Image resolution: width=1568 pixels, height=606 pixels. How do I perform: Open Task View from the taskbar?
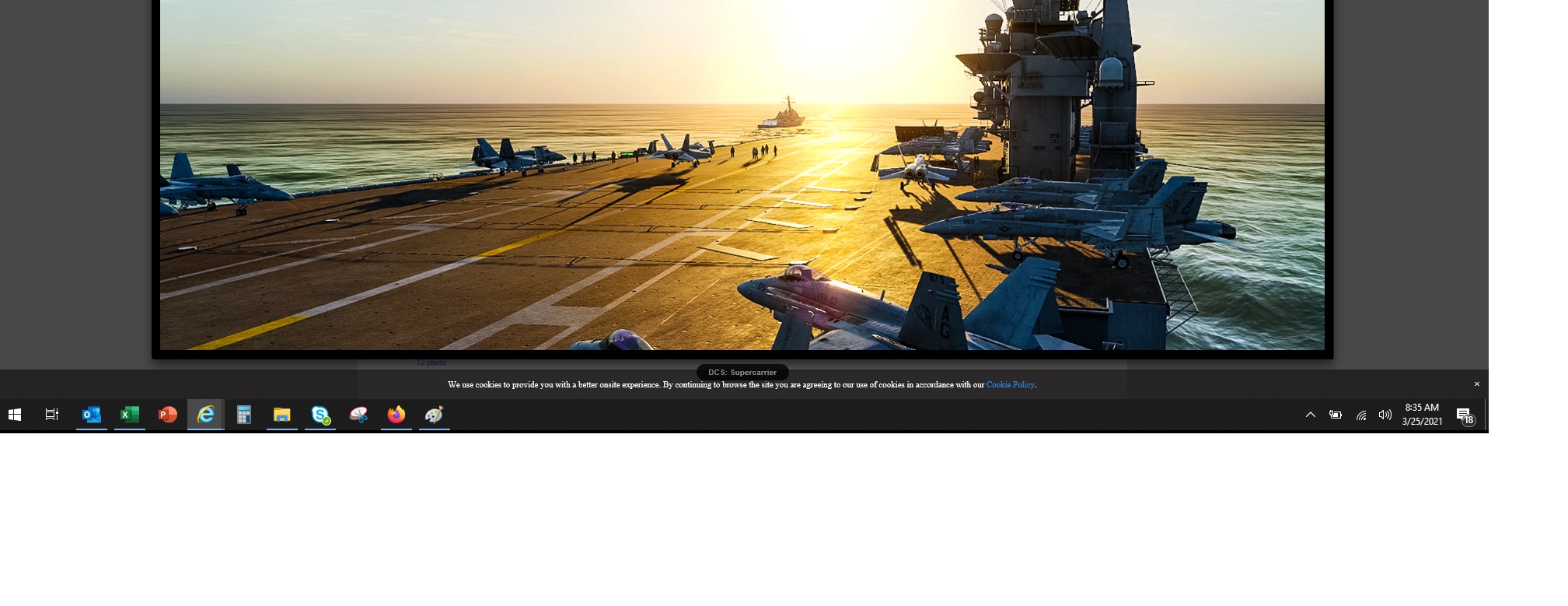52,415
